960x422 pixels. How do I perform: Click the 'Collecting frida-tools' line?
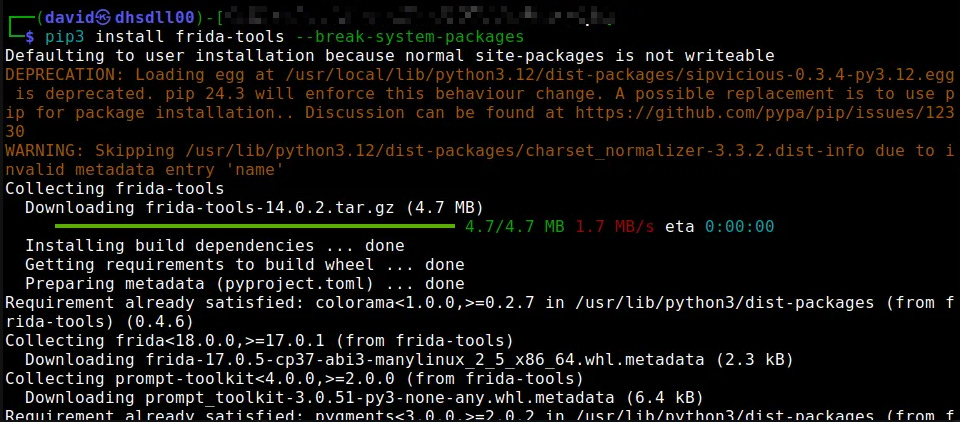[x=114, y=189]
